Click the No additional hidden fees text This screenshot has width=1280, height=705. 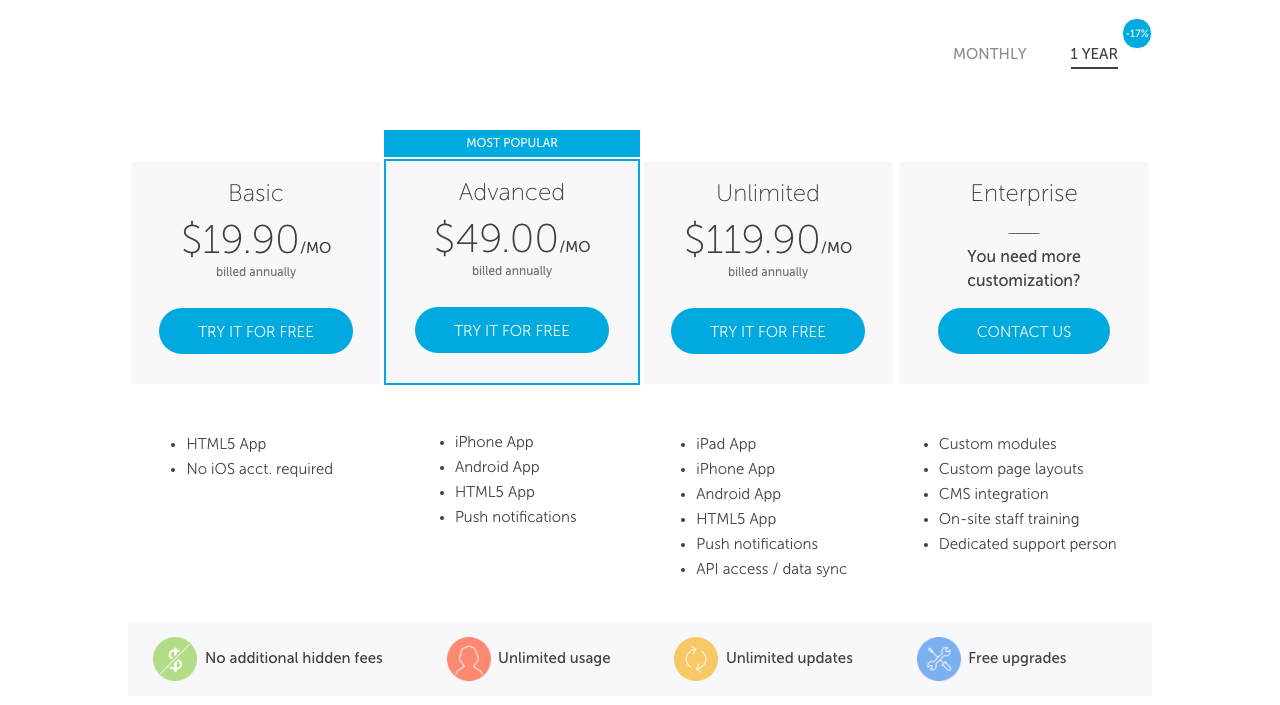point(294,658)
